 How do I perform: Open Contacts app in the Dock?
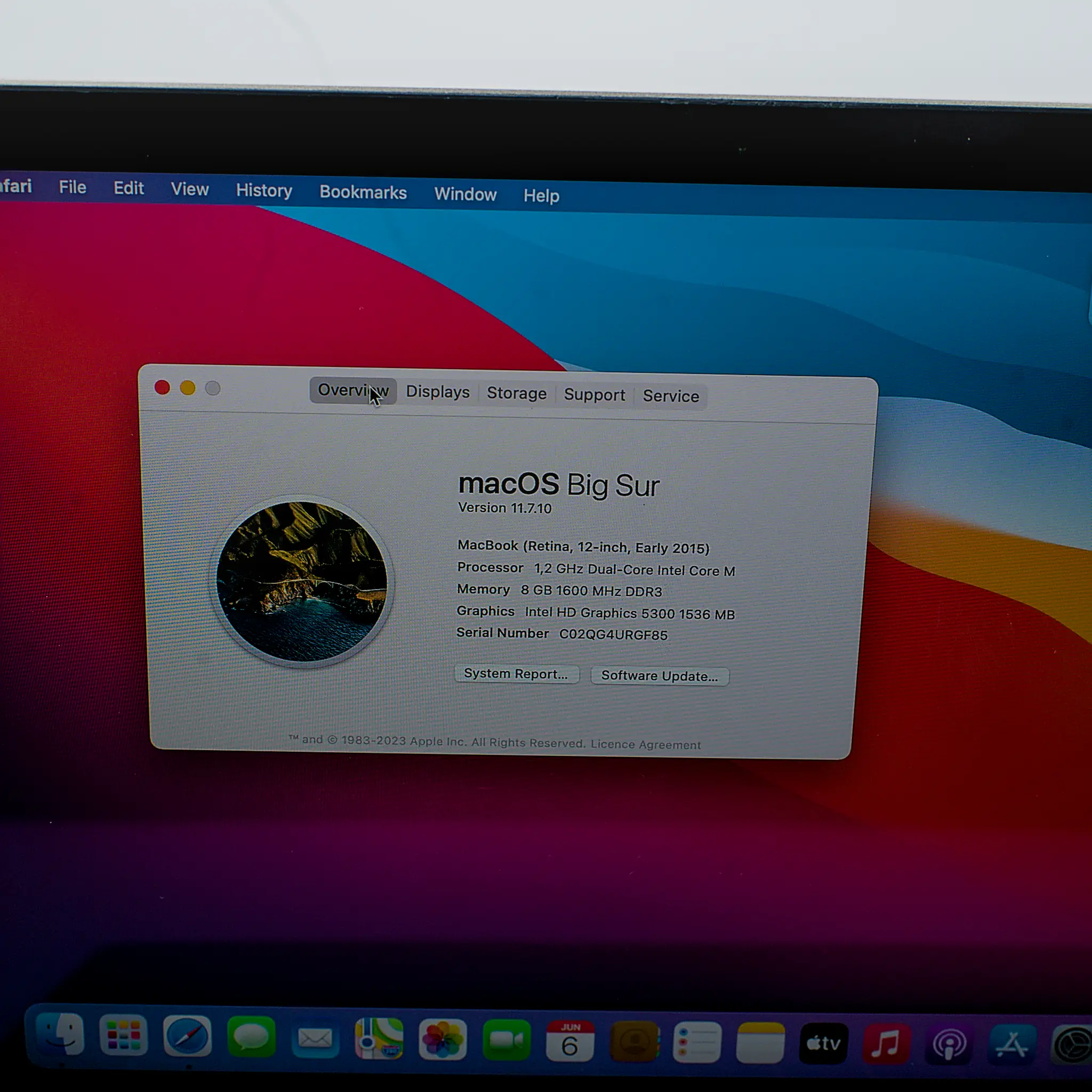634,1042
